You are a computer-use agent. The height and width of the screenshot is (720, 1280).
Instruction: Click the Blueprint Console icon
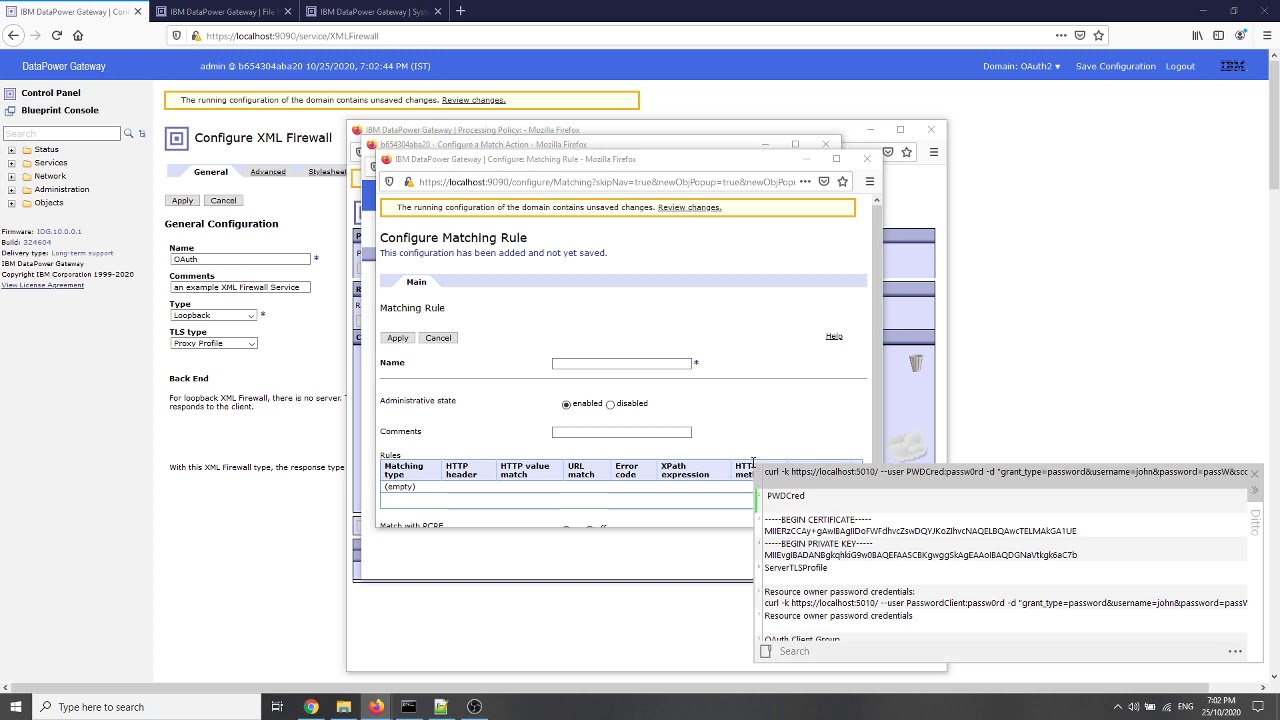click(11, 110)
